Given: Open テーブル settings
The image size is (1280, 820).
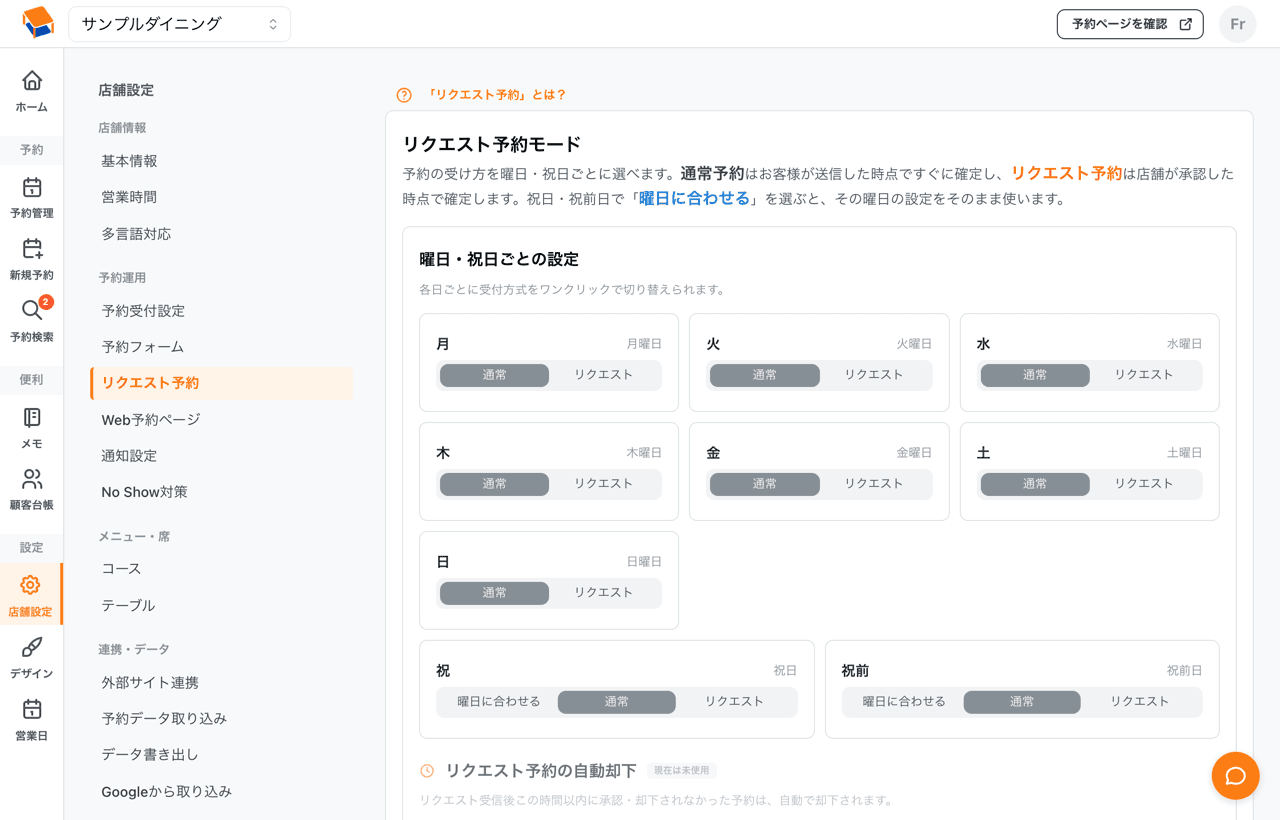Looking at the screenshot, I should coord(222,606).
